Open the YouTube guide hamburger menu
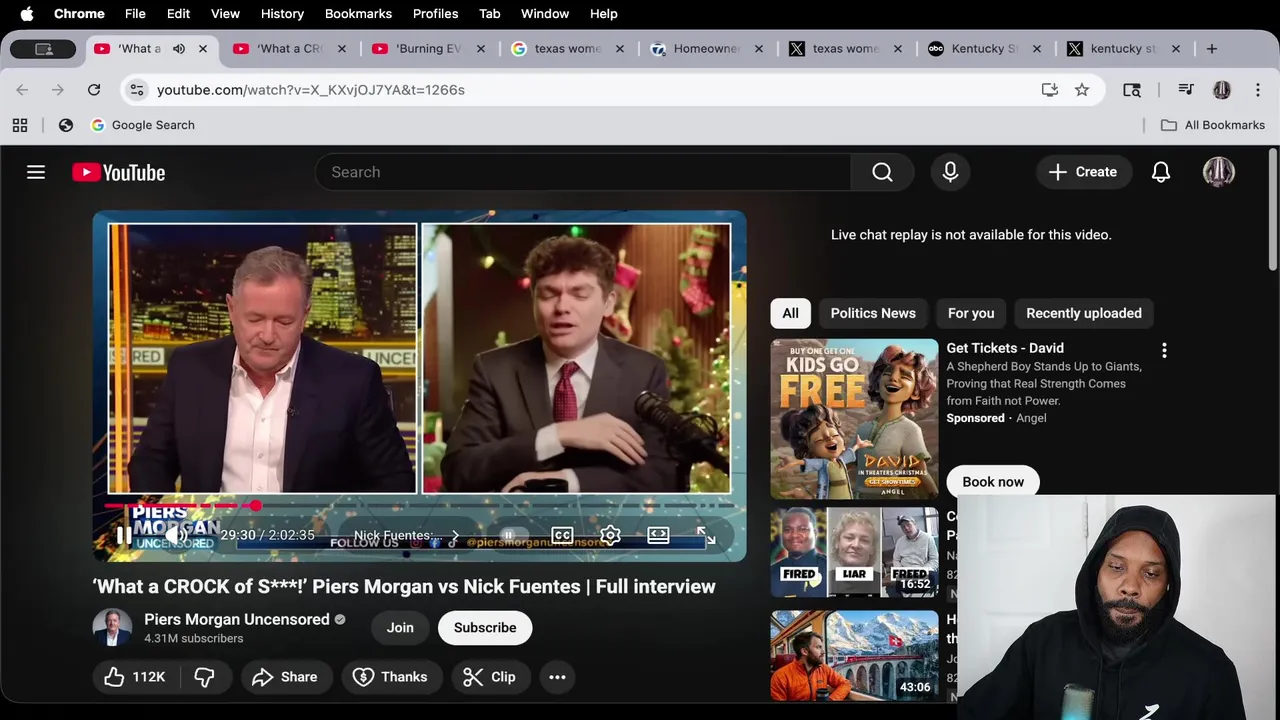 (x=36, y=172)
